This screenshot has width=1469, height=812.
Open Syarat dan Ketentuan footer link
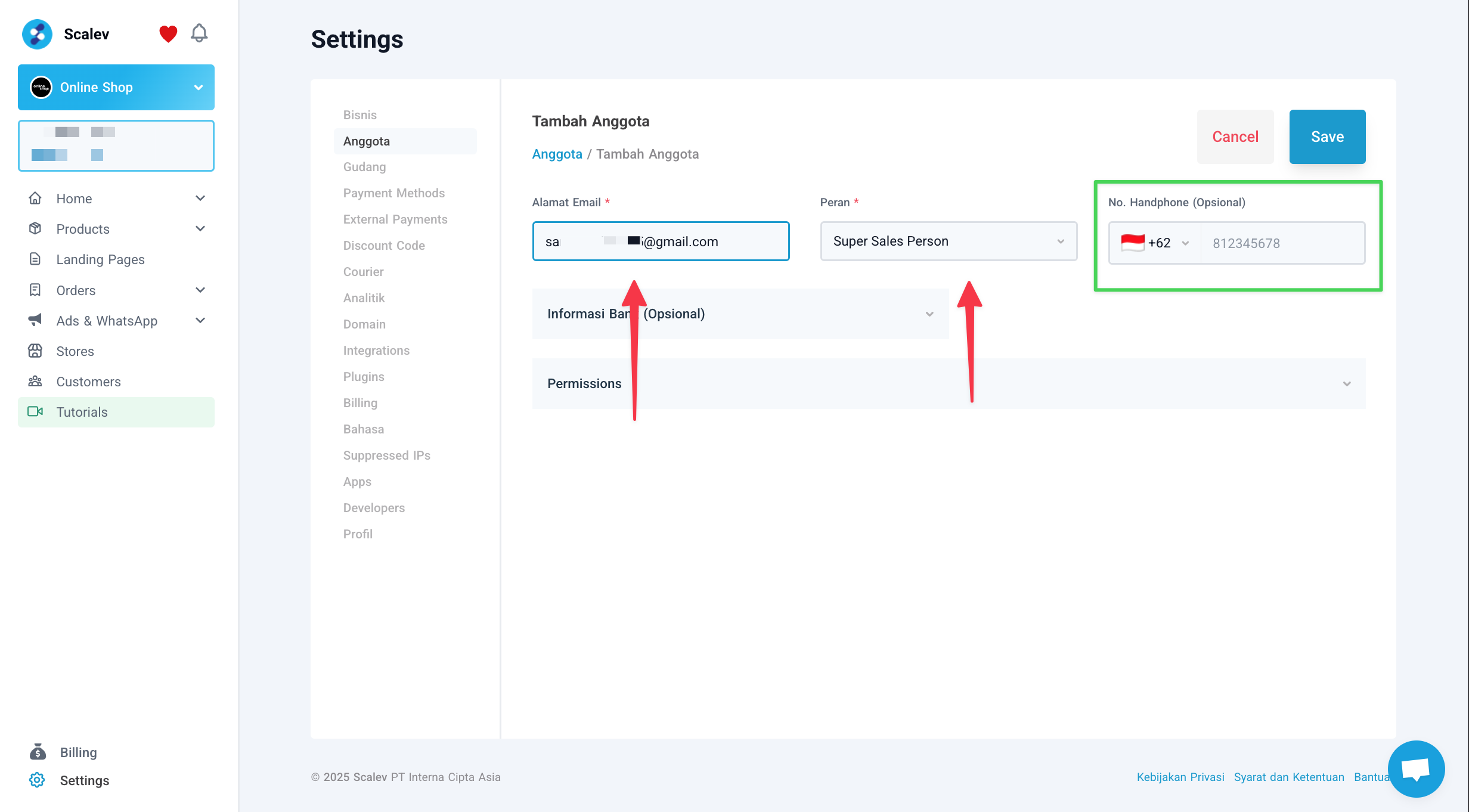pos(1289,777)
